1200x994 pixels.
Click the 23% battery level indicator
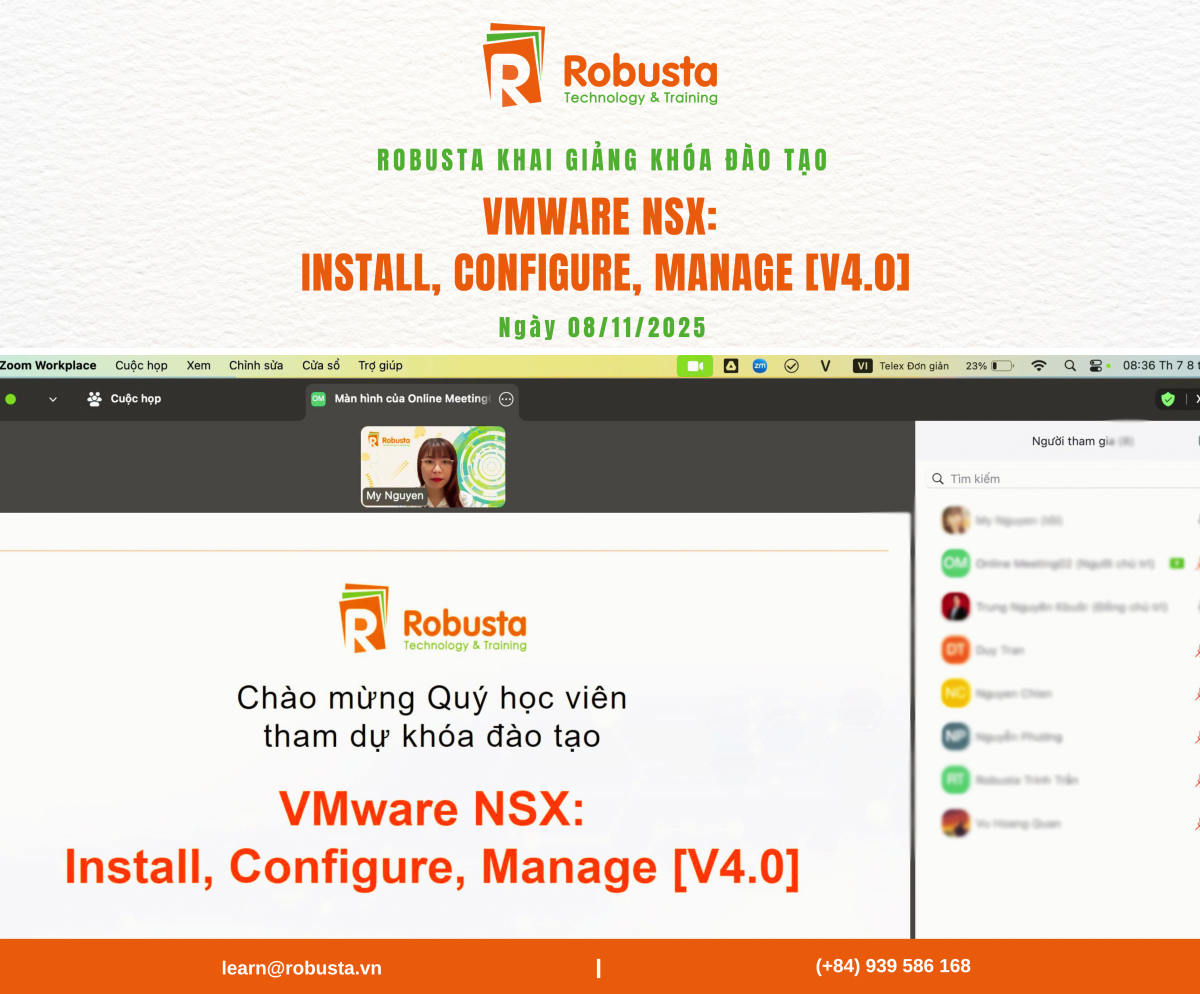pyautogui.click(x=977, y=366)
